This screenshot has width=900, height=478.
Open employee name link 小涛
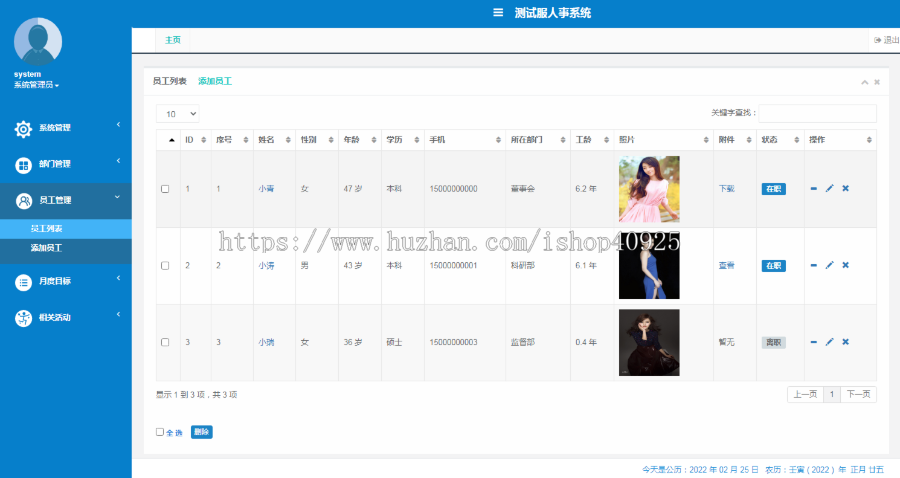[x=266, y=266]
